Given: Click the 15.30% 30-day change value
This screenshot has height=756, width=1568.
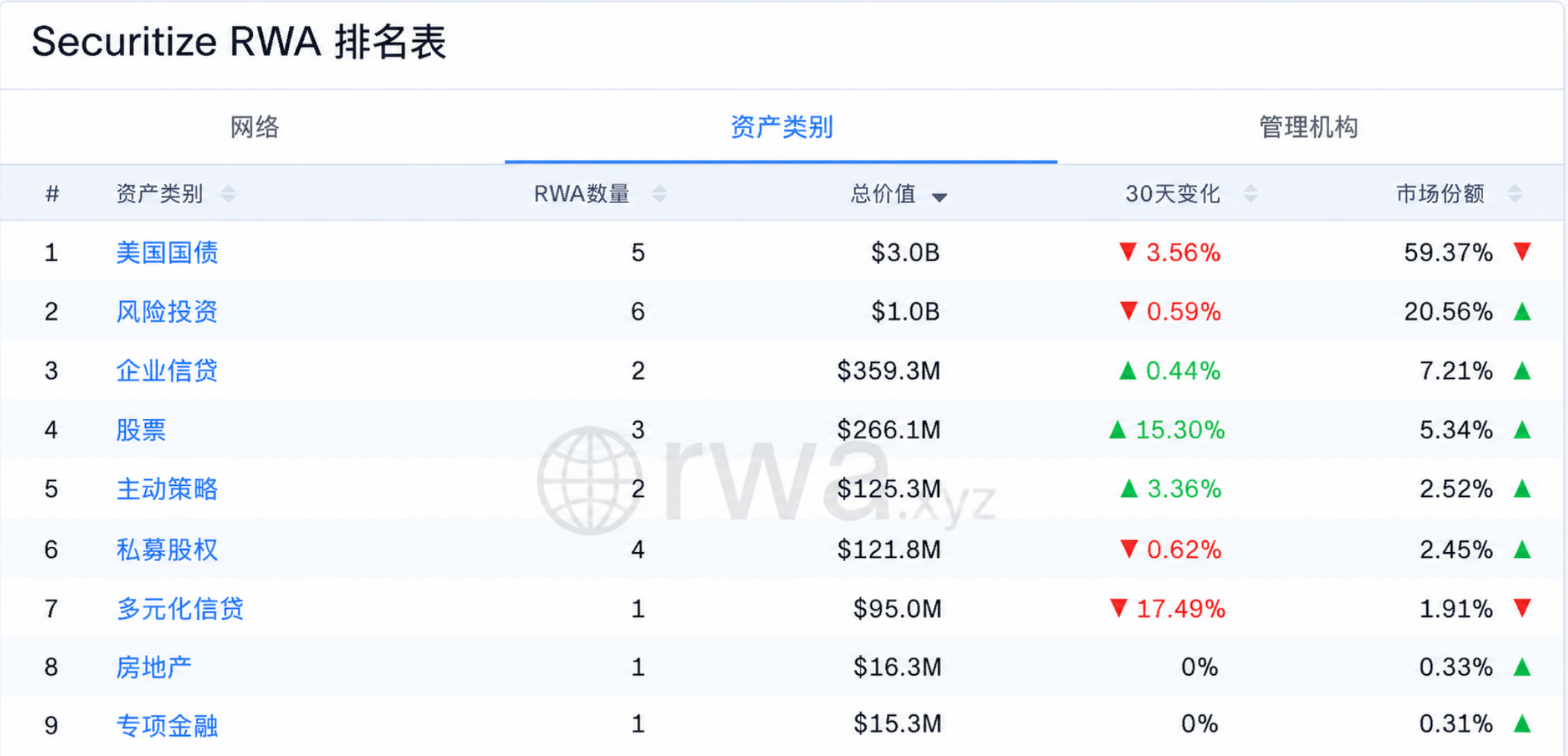Looking at the screenshot, I should pyautogui.click(x=1180, y=430).
